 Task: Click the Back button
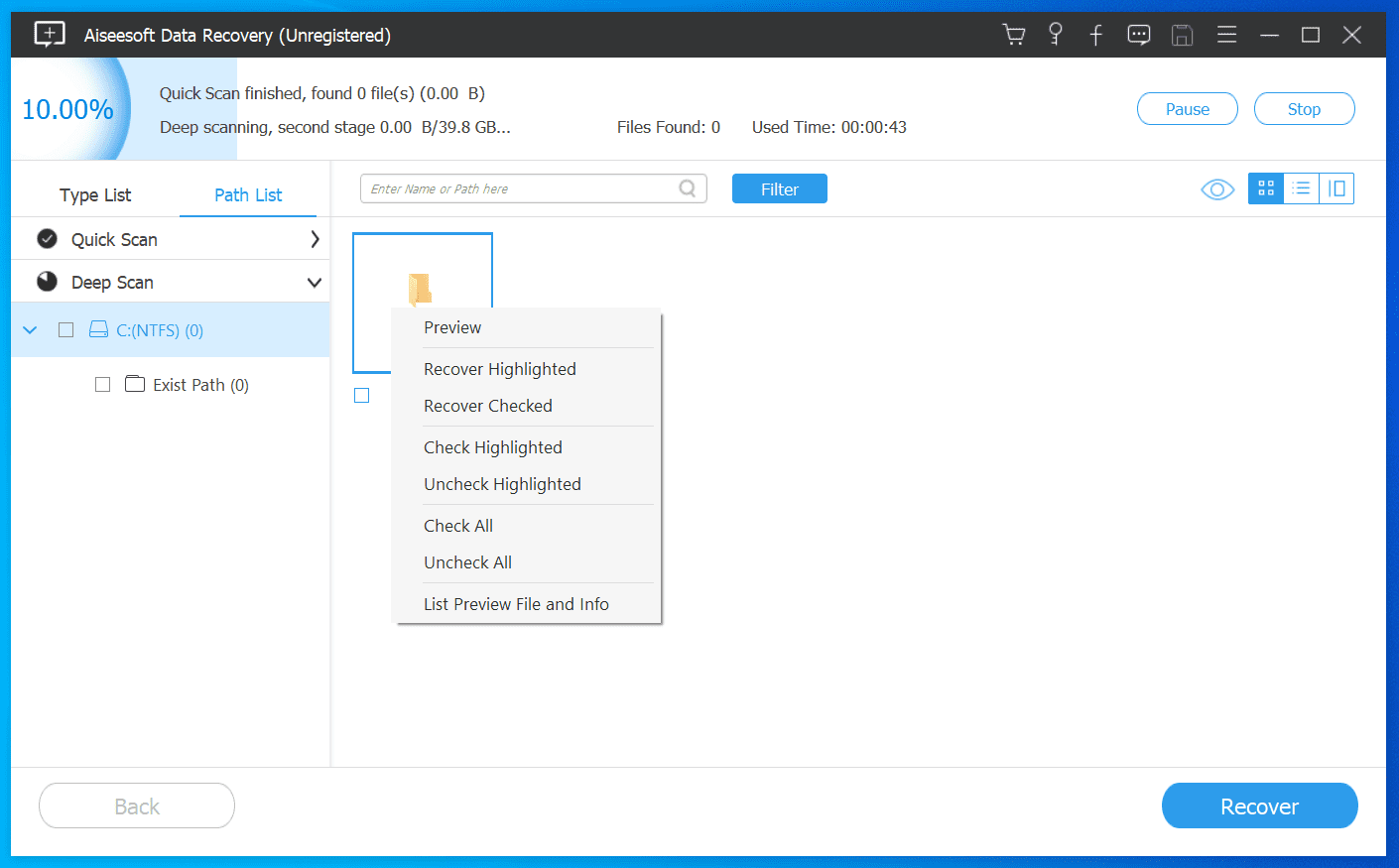click(x=137, y=806)
